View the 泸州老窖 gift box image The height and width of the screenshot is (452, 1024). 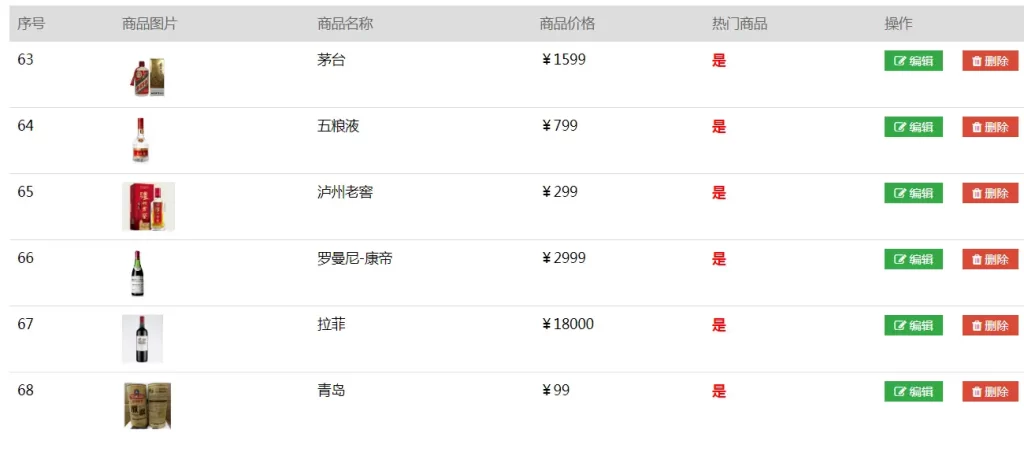point(148,206)
